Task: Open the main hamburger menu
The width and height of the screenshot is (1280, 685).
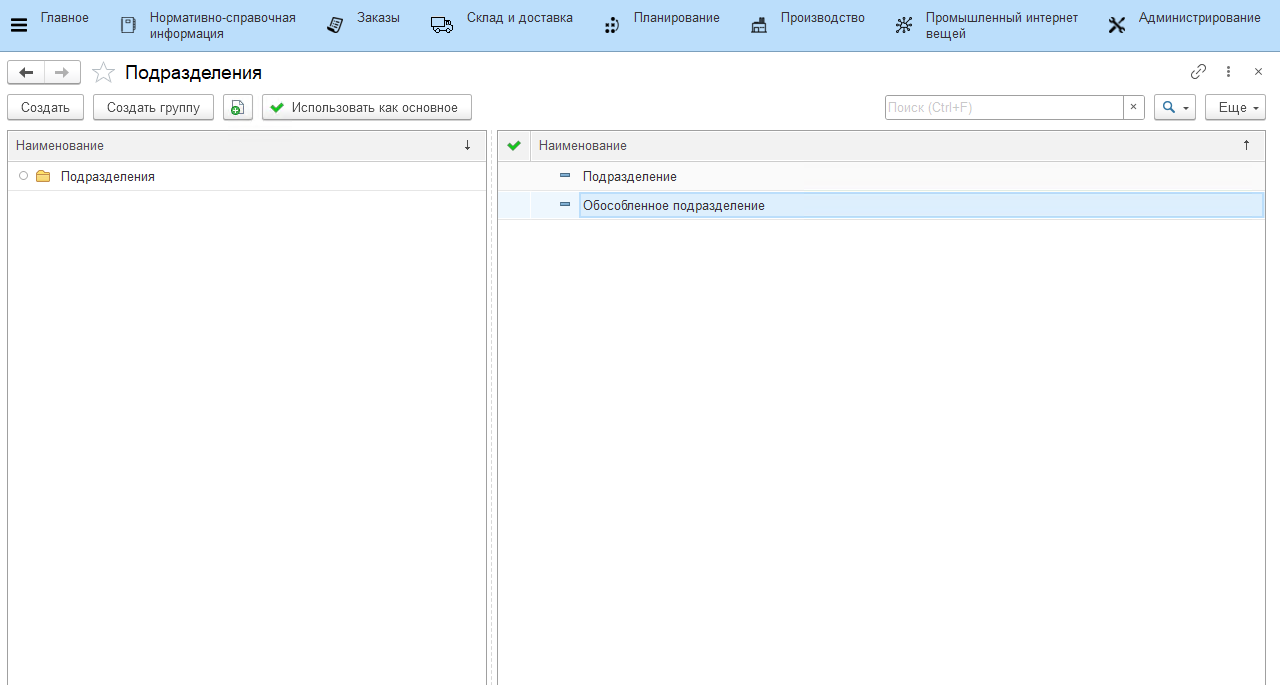Action: (x=18, y=26)
